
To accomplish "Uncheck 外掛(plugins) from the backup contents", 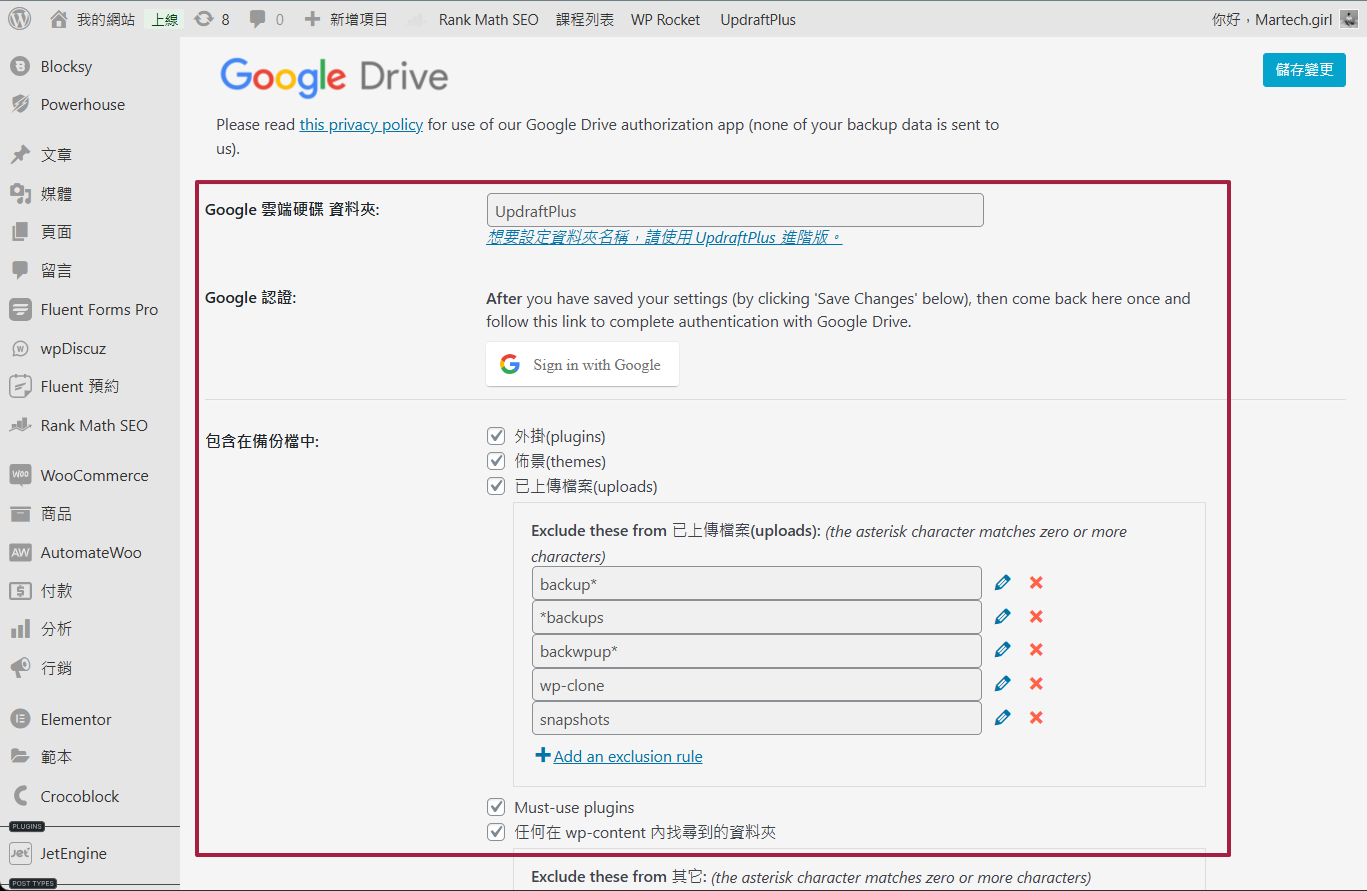I will point(496,435).
